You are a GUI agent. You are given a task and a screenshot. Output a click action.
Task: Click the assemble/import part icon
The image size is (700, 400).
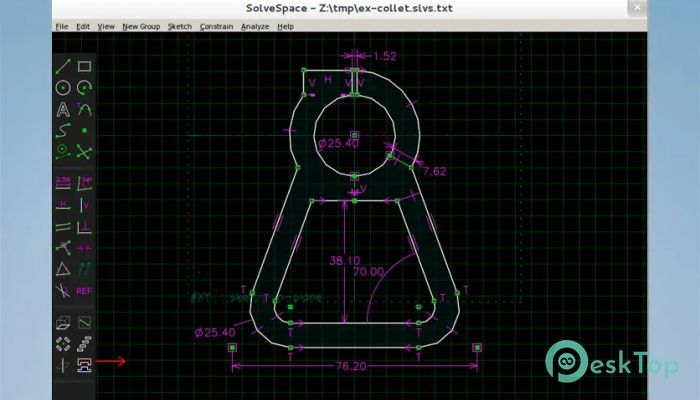pos(84,365)
